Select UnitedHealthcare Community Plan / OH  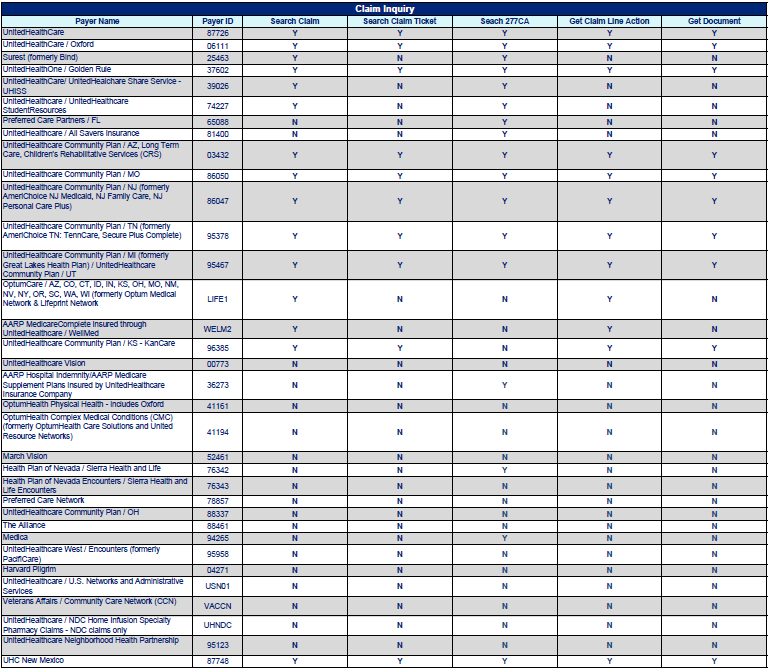(71, 512)
